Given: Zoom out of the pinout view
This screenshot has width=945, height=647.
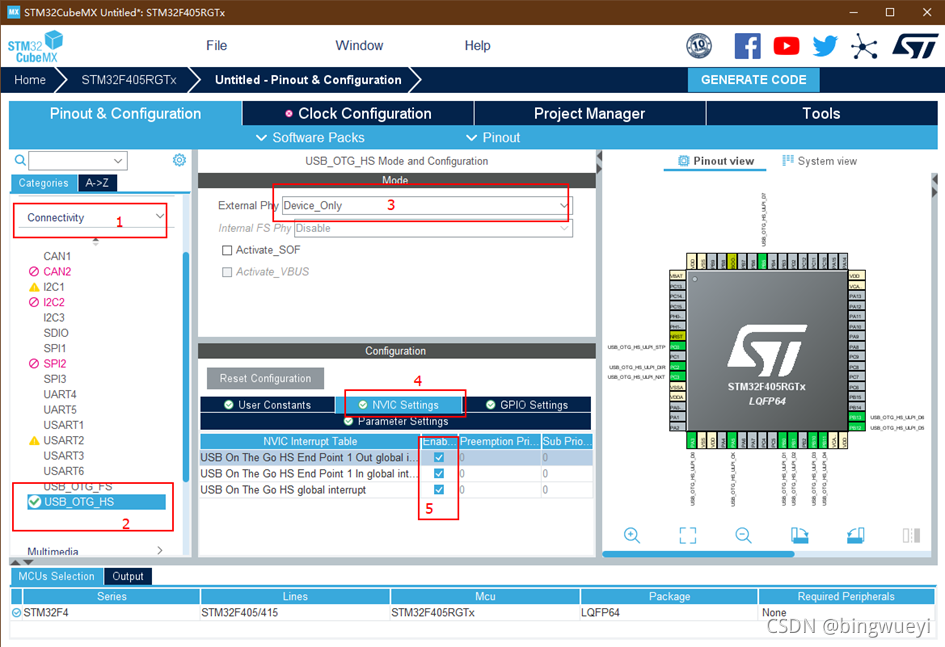Looking at the screenshot, I should point(743,535).
